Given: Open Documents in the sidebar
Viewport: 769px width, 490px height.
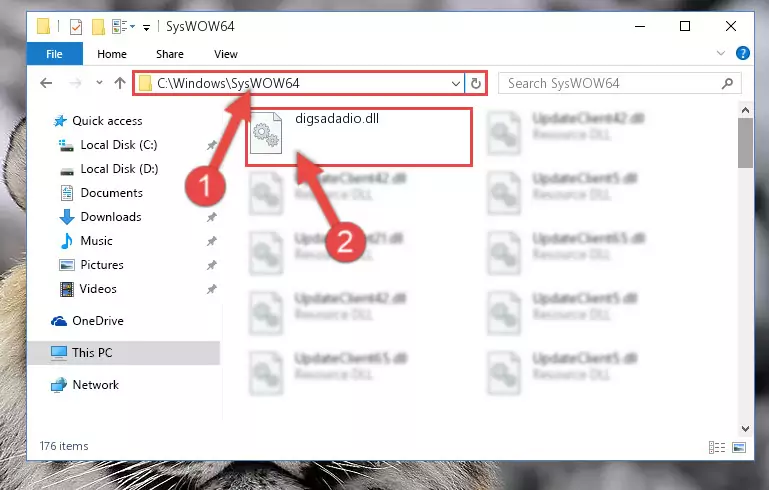Looking at the screenshot, I should (x=111, y=193).
